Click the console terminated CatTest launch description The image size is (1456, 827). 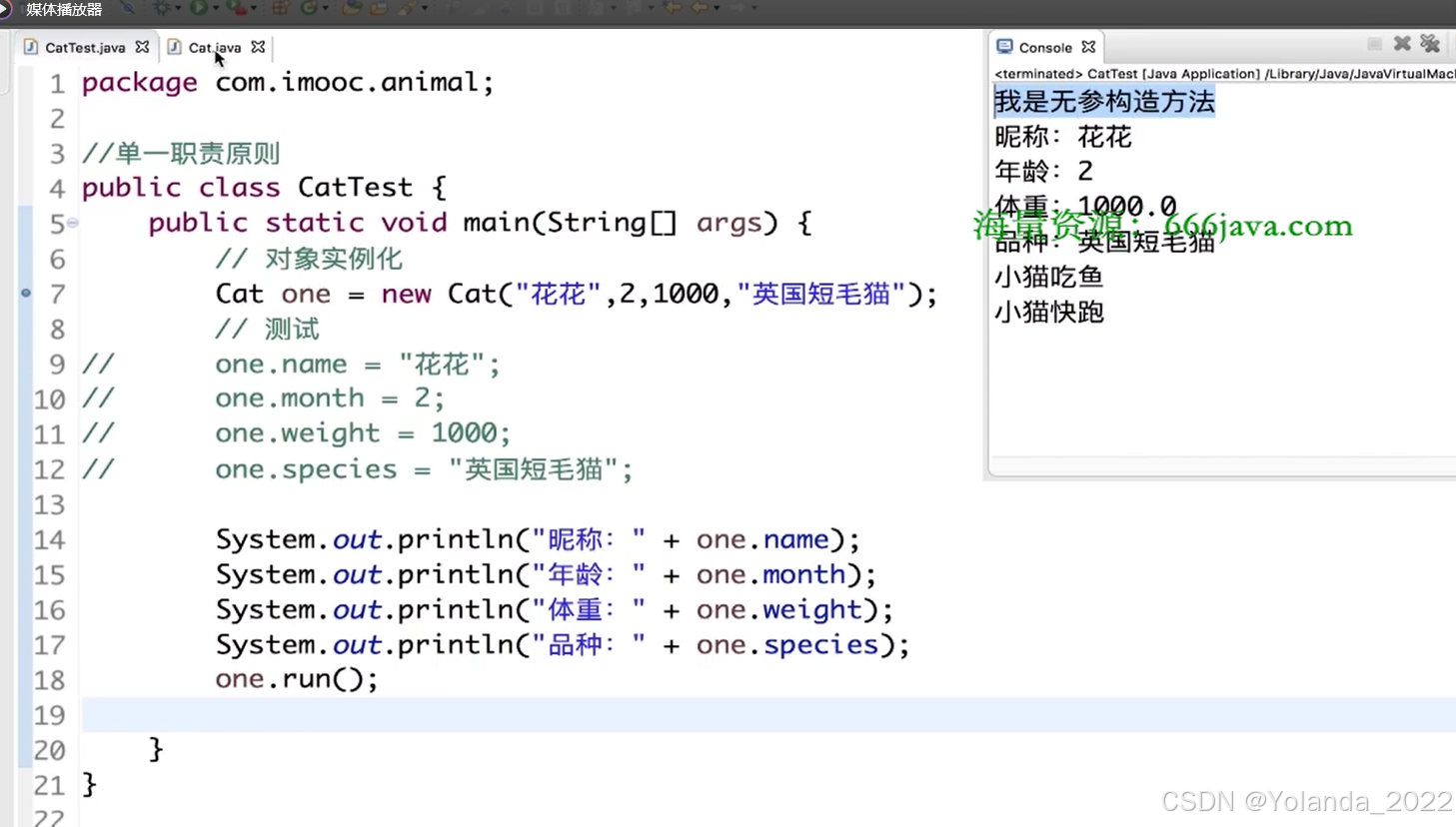[1224, 74]
